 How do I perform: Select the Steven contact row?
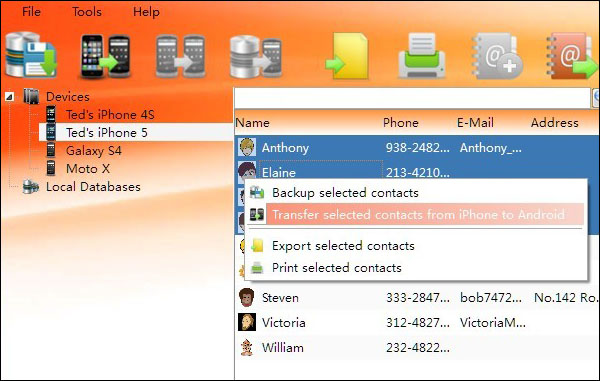pyautogui.click(x=417, y=298)
